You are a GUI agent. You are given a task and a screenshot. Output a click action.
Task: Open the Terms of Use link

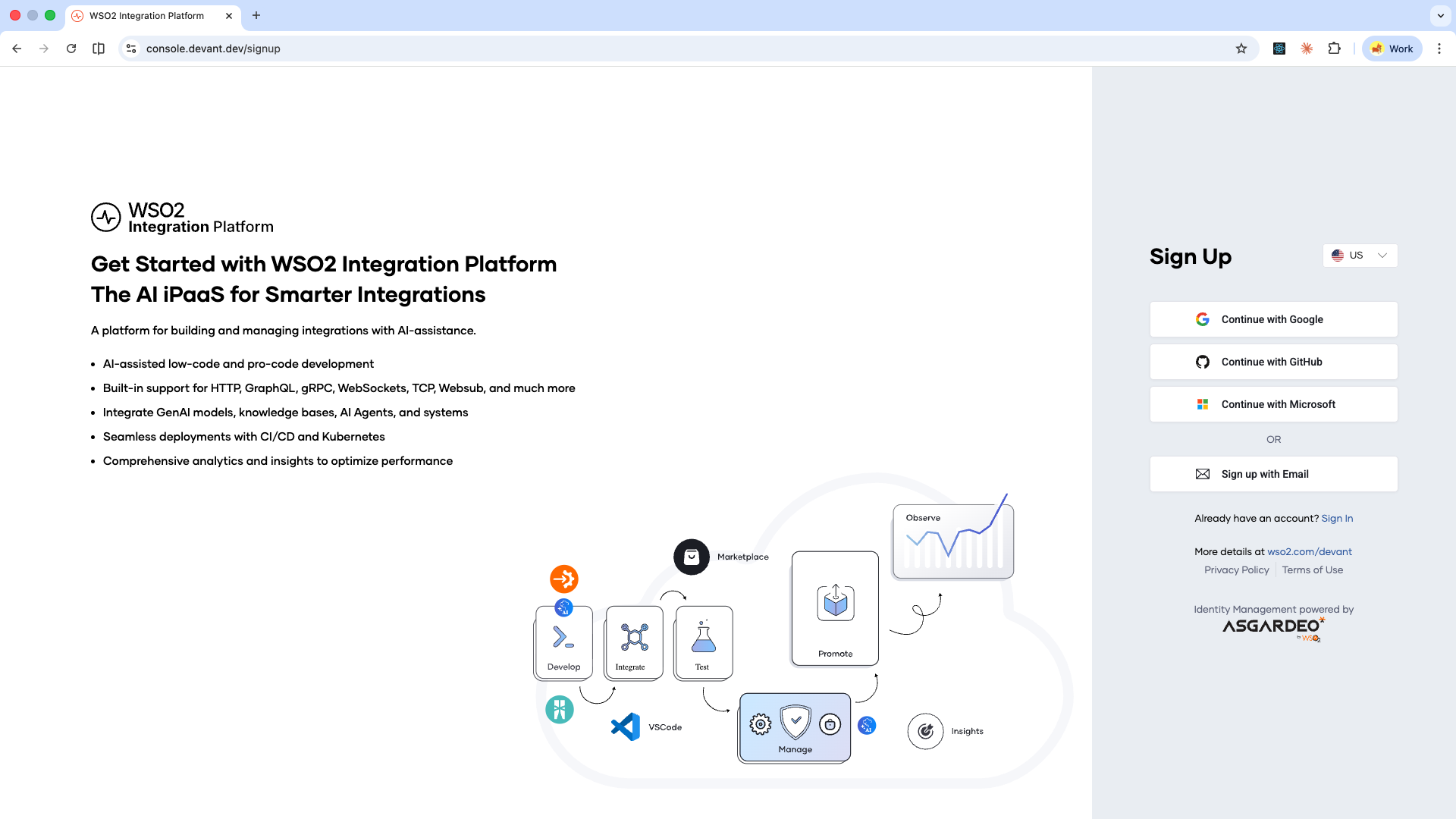(1313, 570)
